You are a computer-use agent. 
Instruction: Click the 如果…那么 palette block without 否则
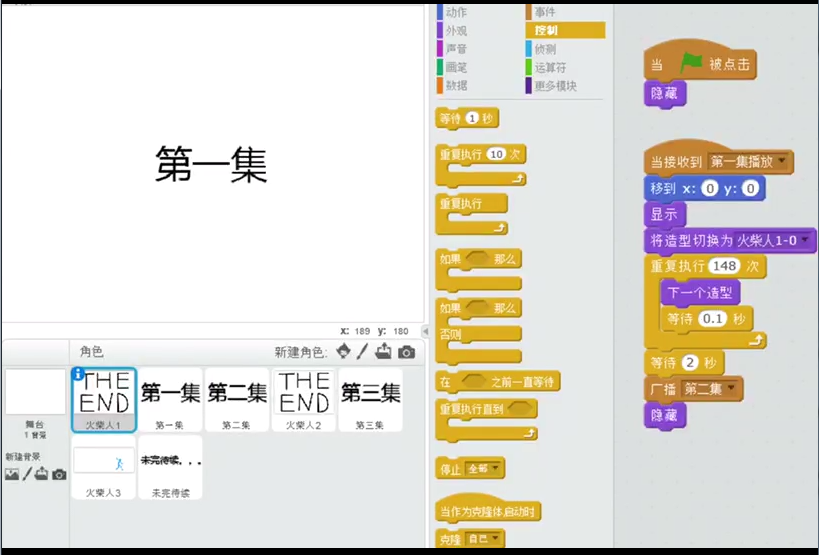click(478, 270)
